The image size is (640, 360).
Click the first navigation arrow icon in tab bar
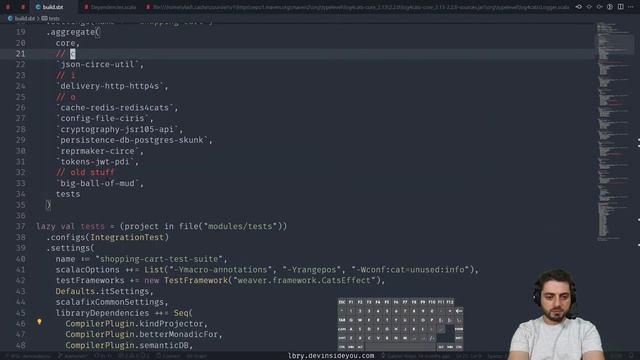579,7
